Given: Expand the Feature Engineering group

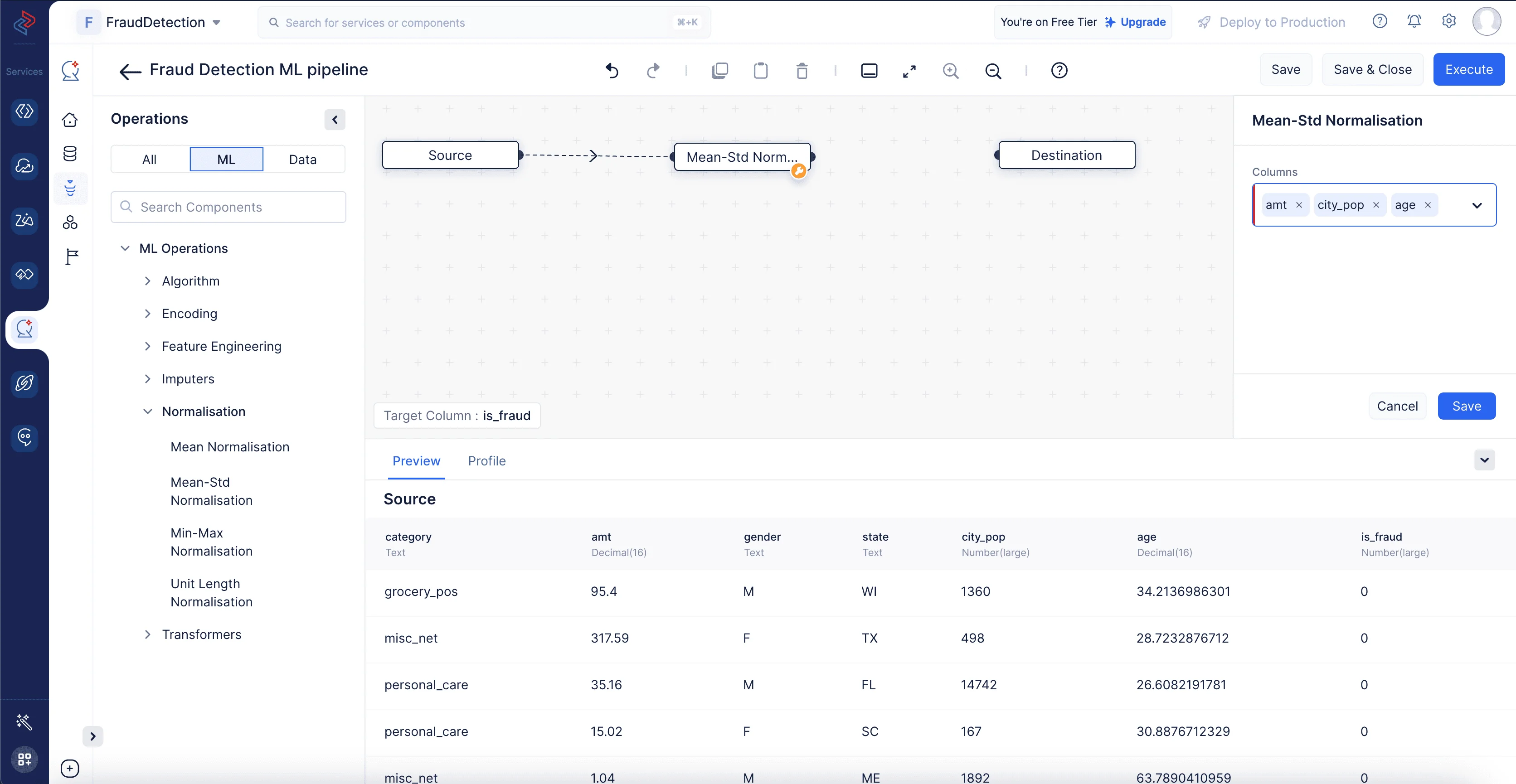Looking at the screenshot, I should 221,346.
